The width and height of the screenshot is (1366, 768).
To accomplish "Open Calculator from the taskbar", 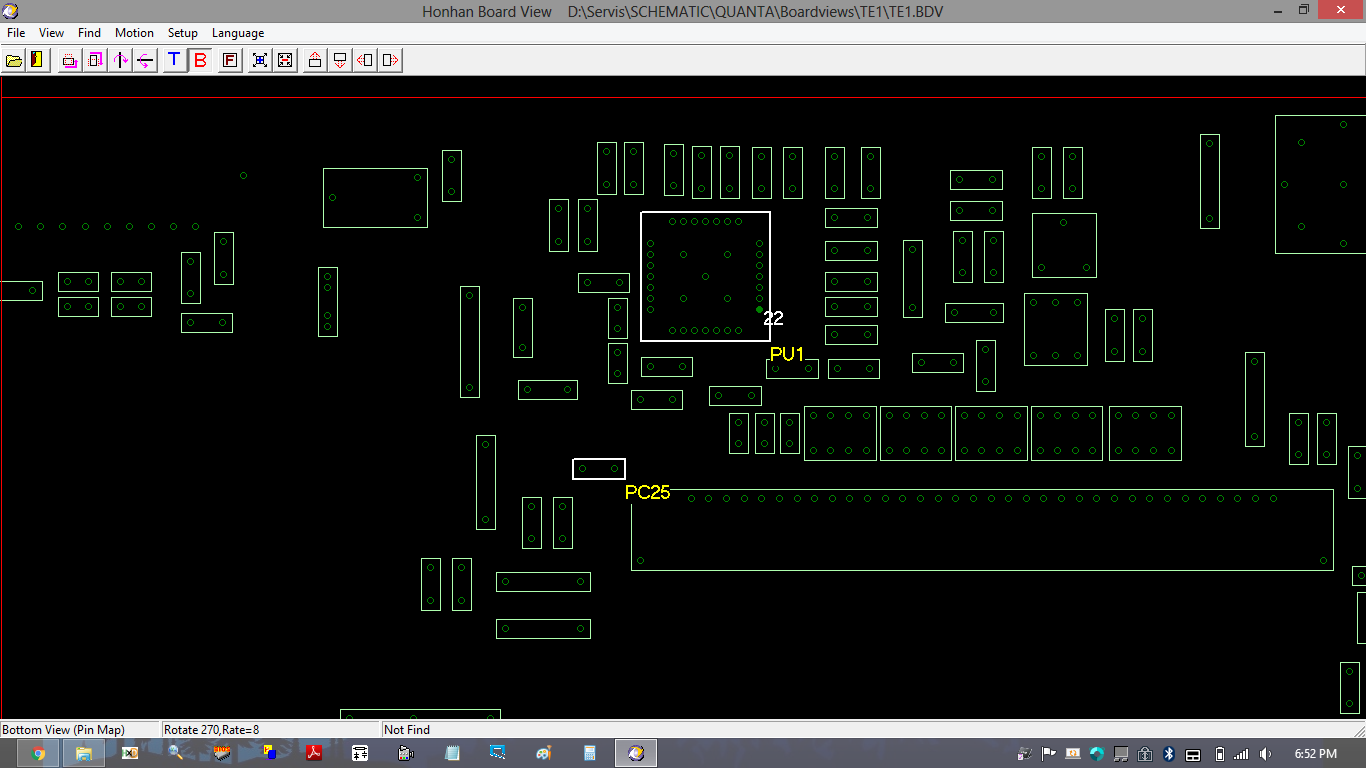I will tap(590, 753).
